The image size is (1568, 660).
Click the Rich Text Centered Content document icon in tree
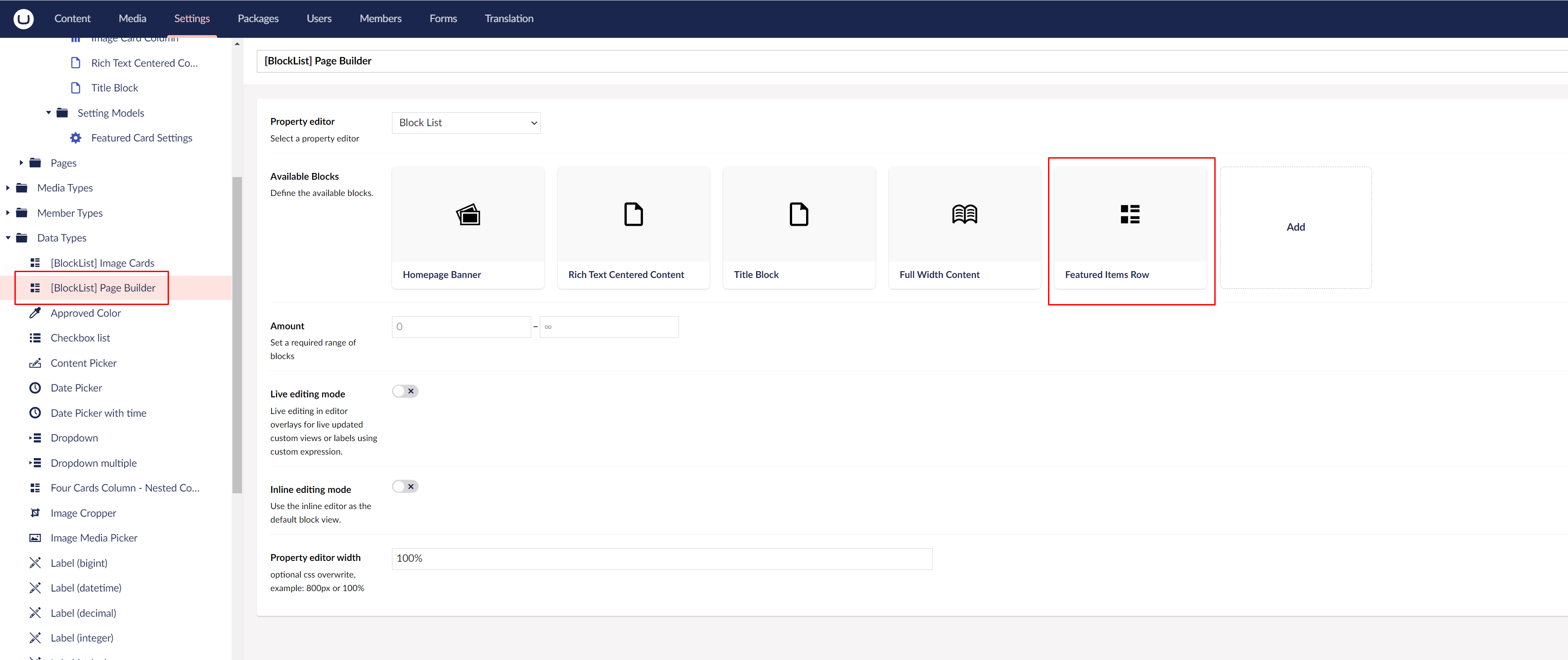click(x=76, y=63)
